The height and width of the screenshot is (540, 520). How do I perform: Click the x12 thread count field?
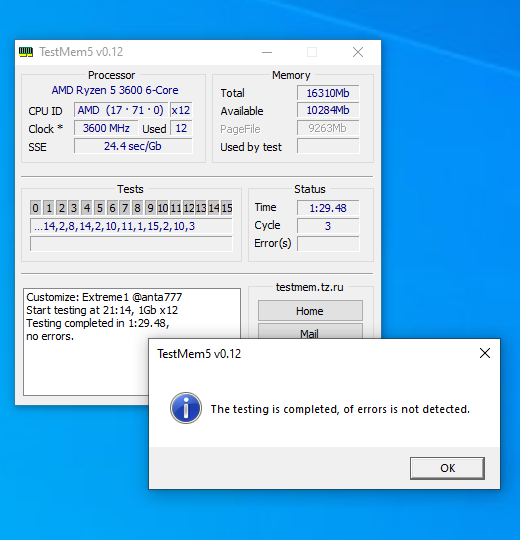tap(181, 110)
